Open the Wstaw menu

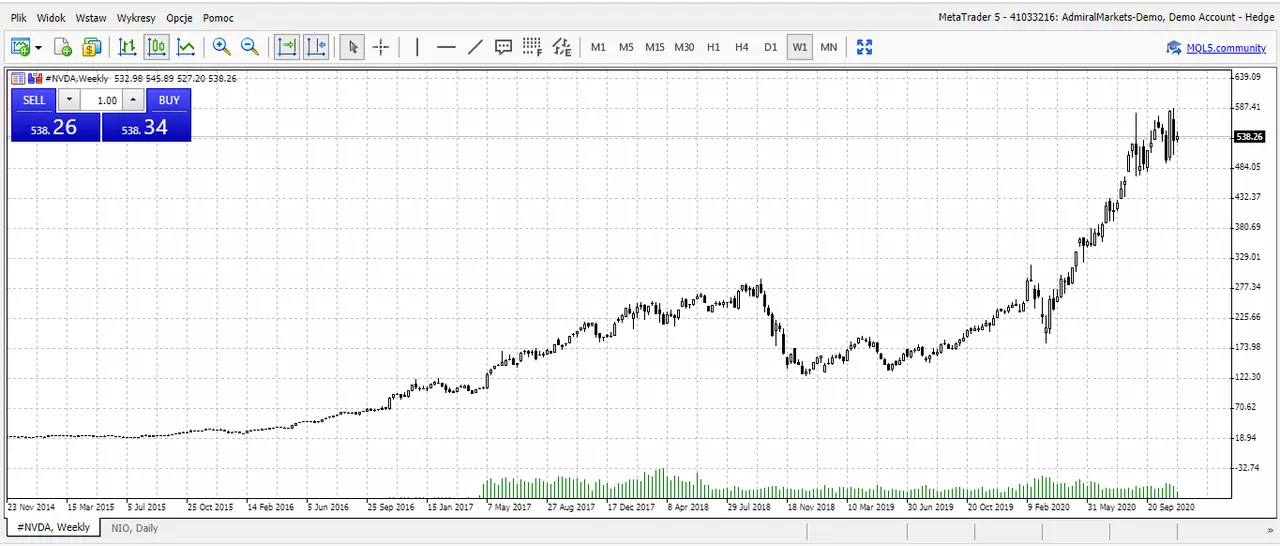click(91, 18)
